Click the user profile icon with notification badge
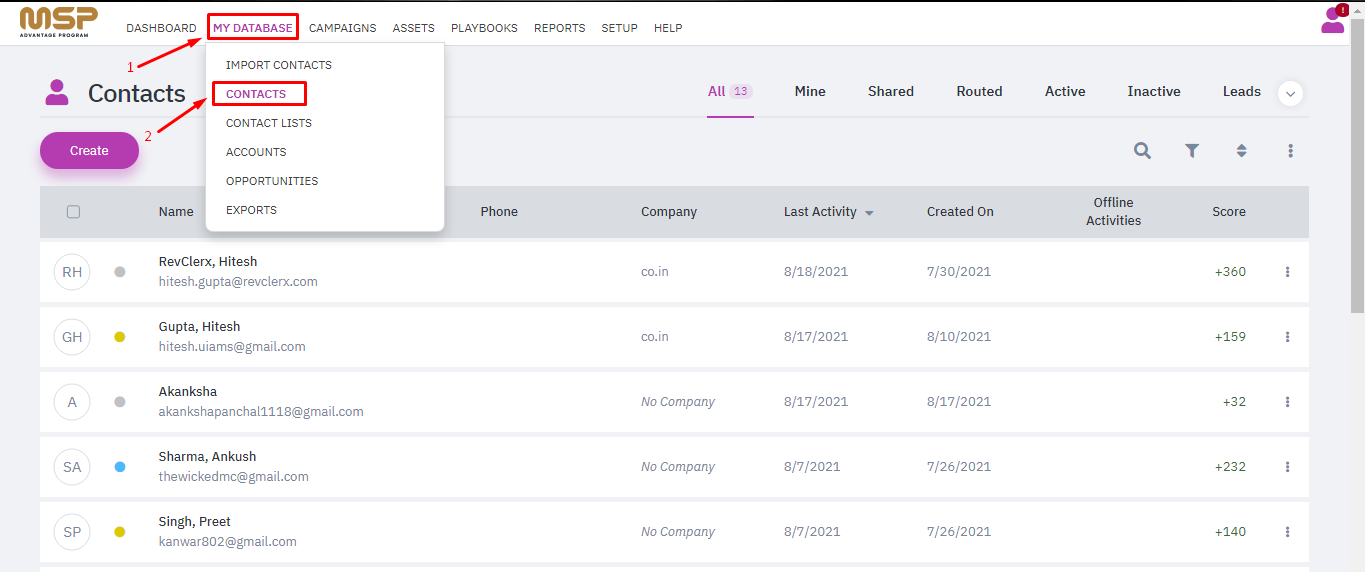 [1334, 19]
